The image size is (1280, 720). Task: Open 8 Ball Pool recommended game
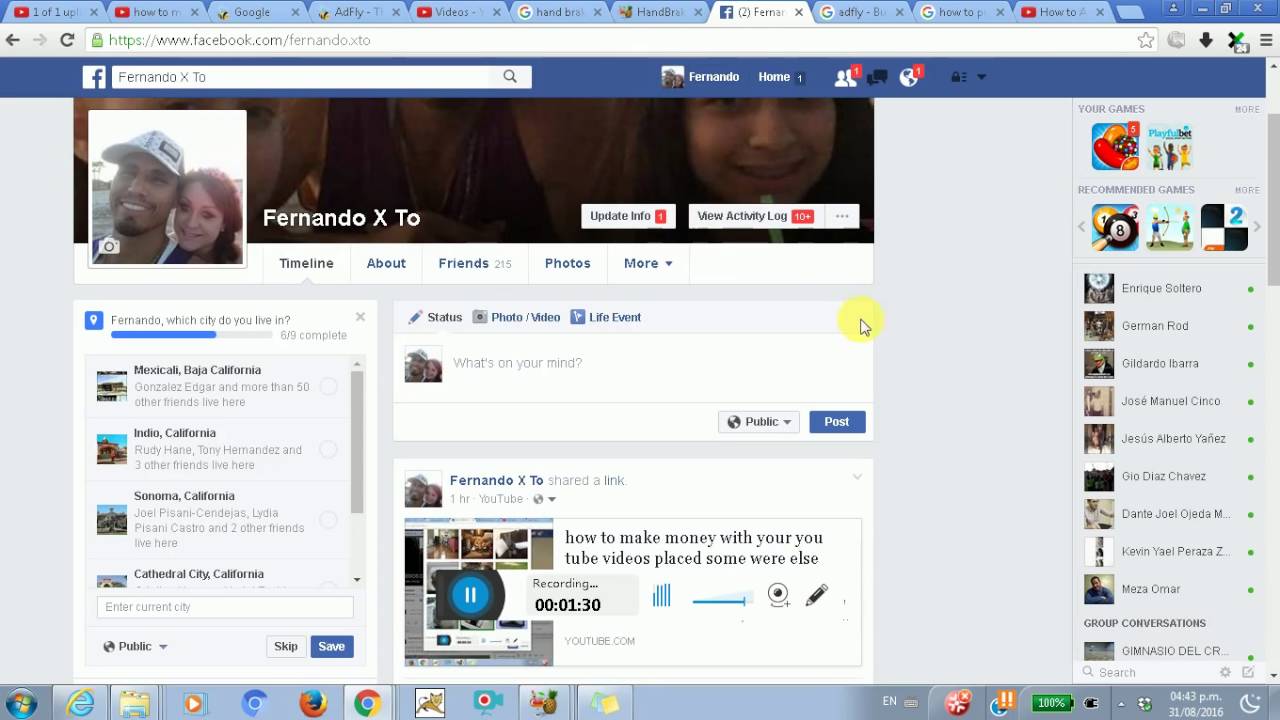click(1115, 228)
